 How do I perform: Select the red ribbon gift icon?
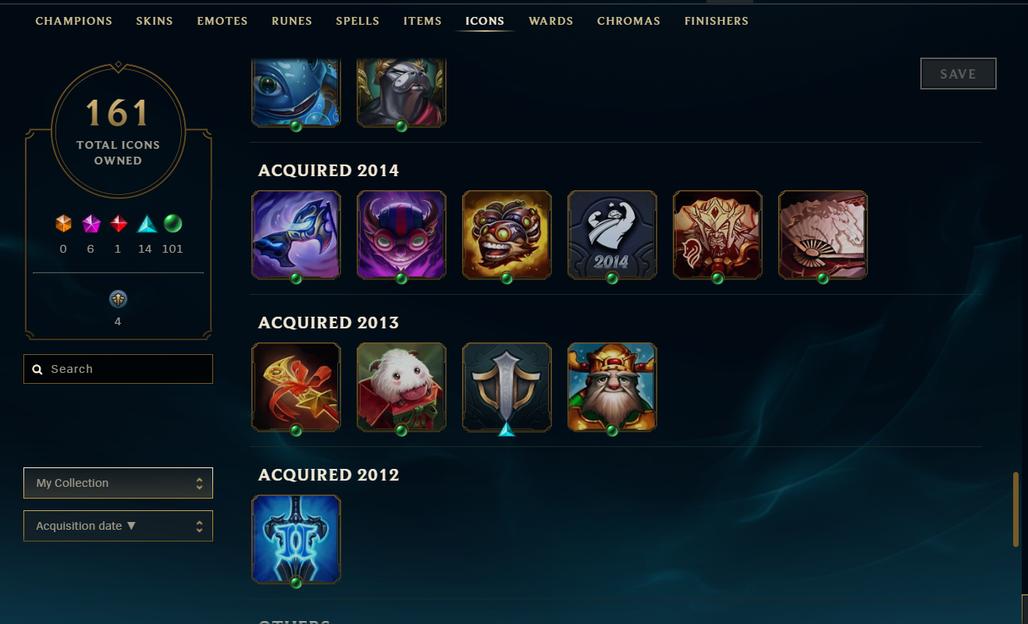pyautogui.click(x=296, y=387)
